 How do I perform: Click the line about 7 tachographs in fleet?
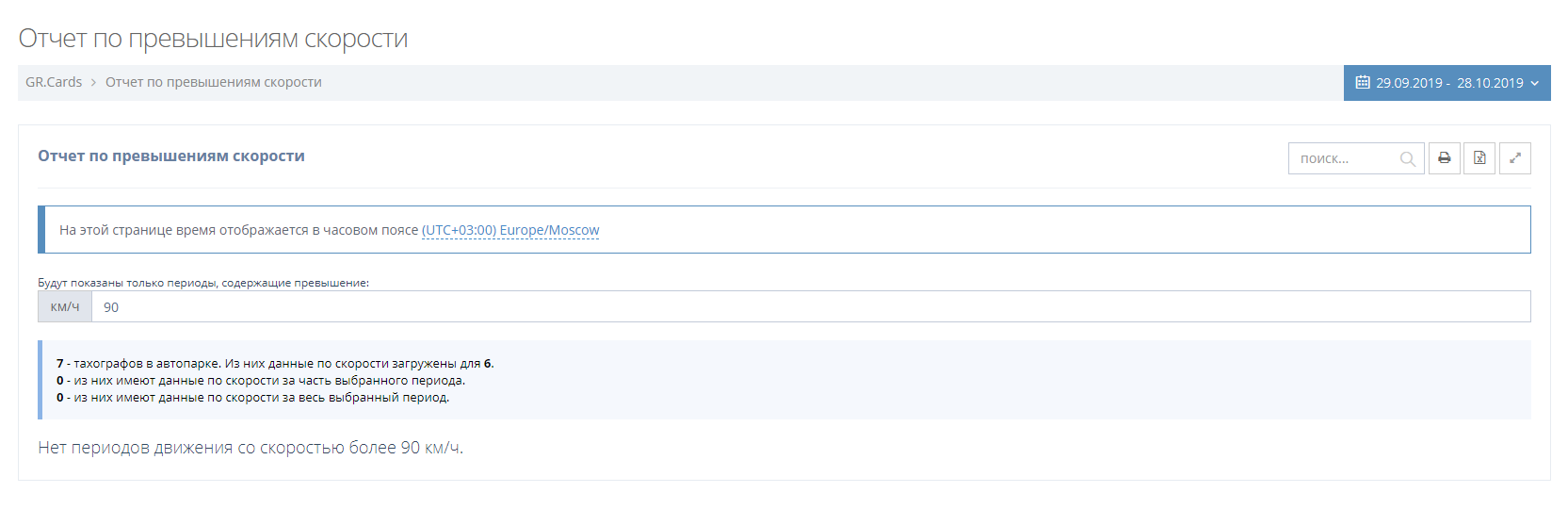pos(275,364)
